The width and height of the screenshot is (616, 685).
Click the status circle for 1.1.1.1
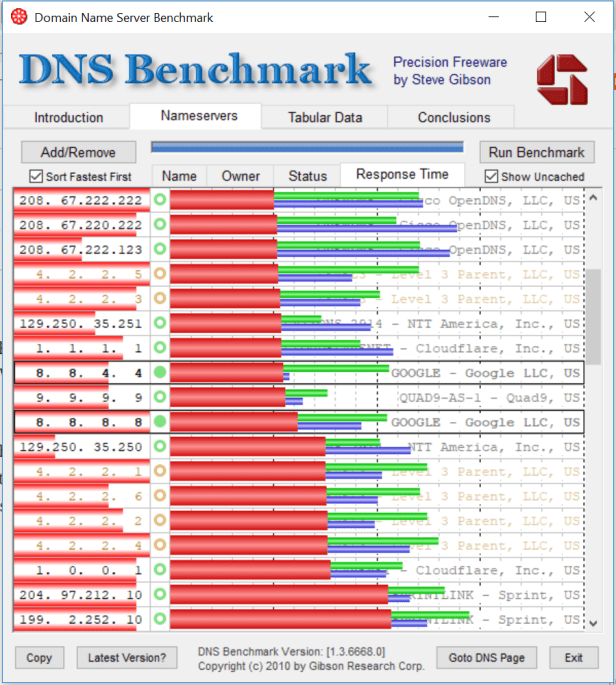[x=160, y=348]
